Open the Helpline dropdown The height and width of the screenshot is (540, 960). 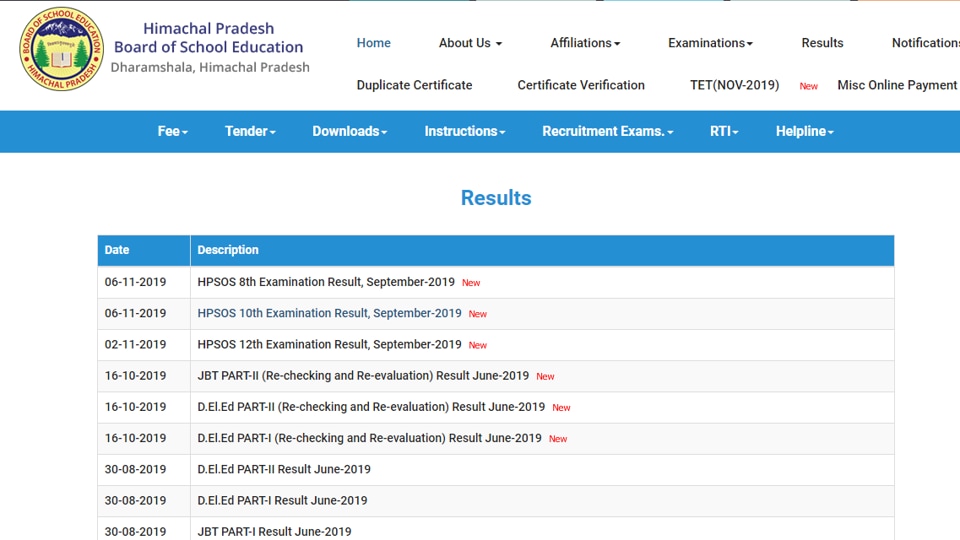pyautogui.click(x=804, y=132)
